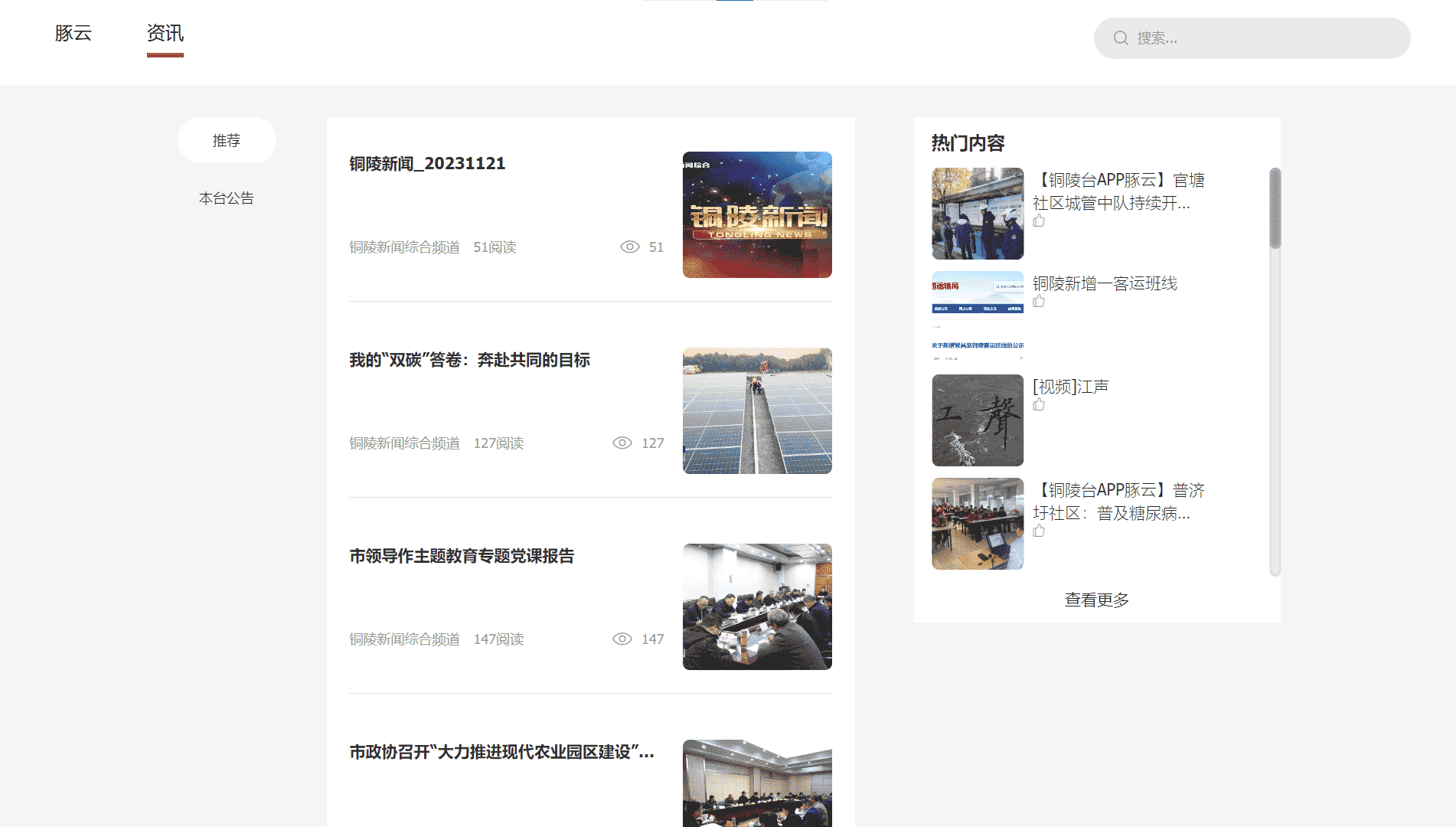The height and width of the screenshot is (827, 1456).
Task: Click eye icon beside 147 views
Action: click(x=622, y=639)
